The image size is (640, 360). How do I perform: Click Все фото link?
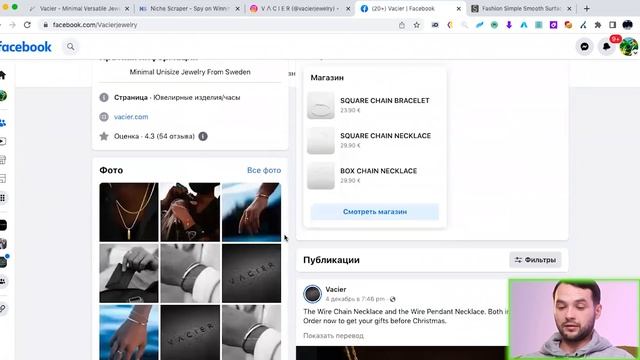tap(264, 170)
